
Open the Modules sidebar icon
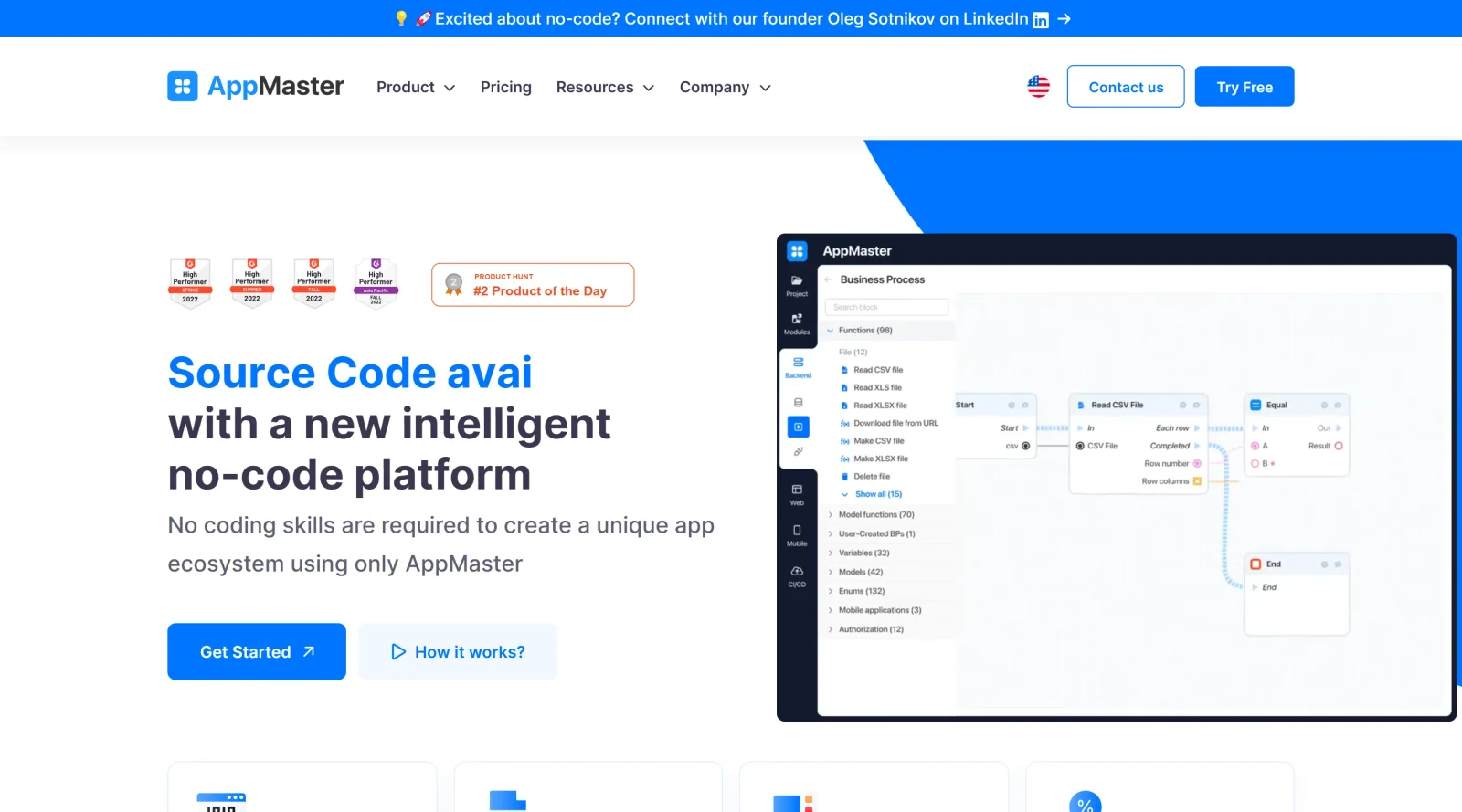(797, 323)
